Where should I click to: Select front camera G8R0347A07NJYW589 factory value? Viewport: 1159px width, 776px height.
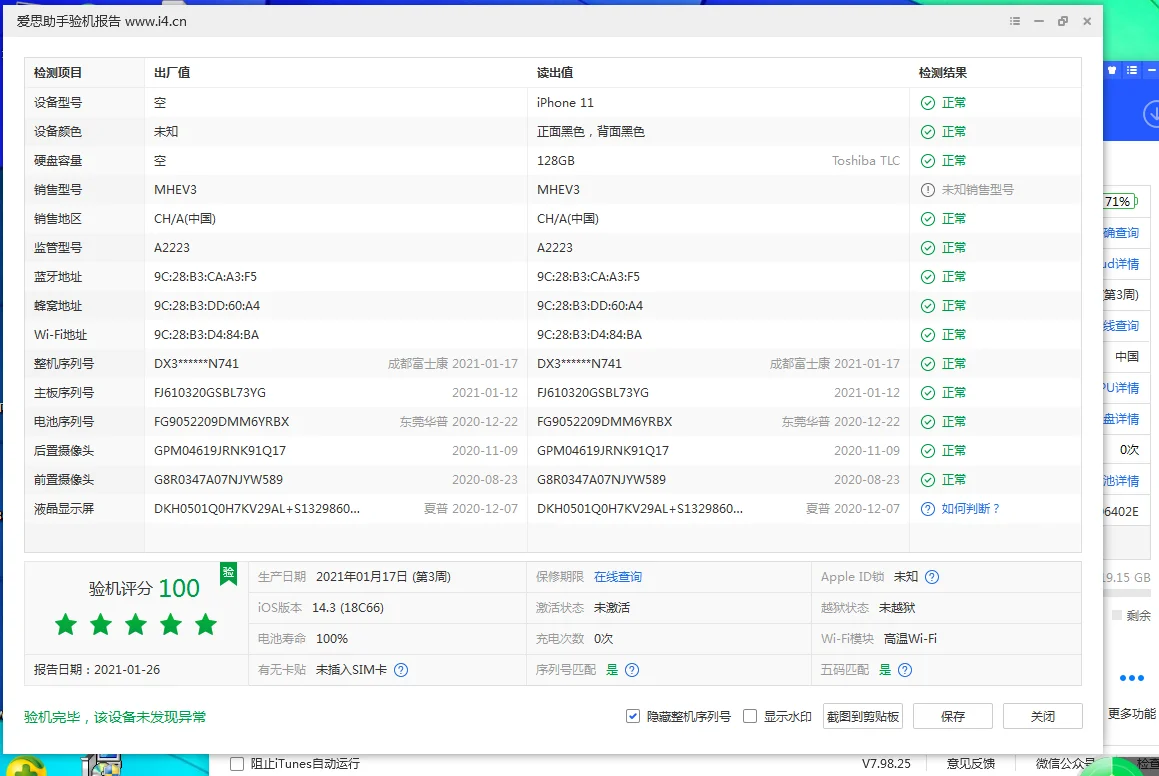coord(218,480)
